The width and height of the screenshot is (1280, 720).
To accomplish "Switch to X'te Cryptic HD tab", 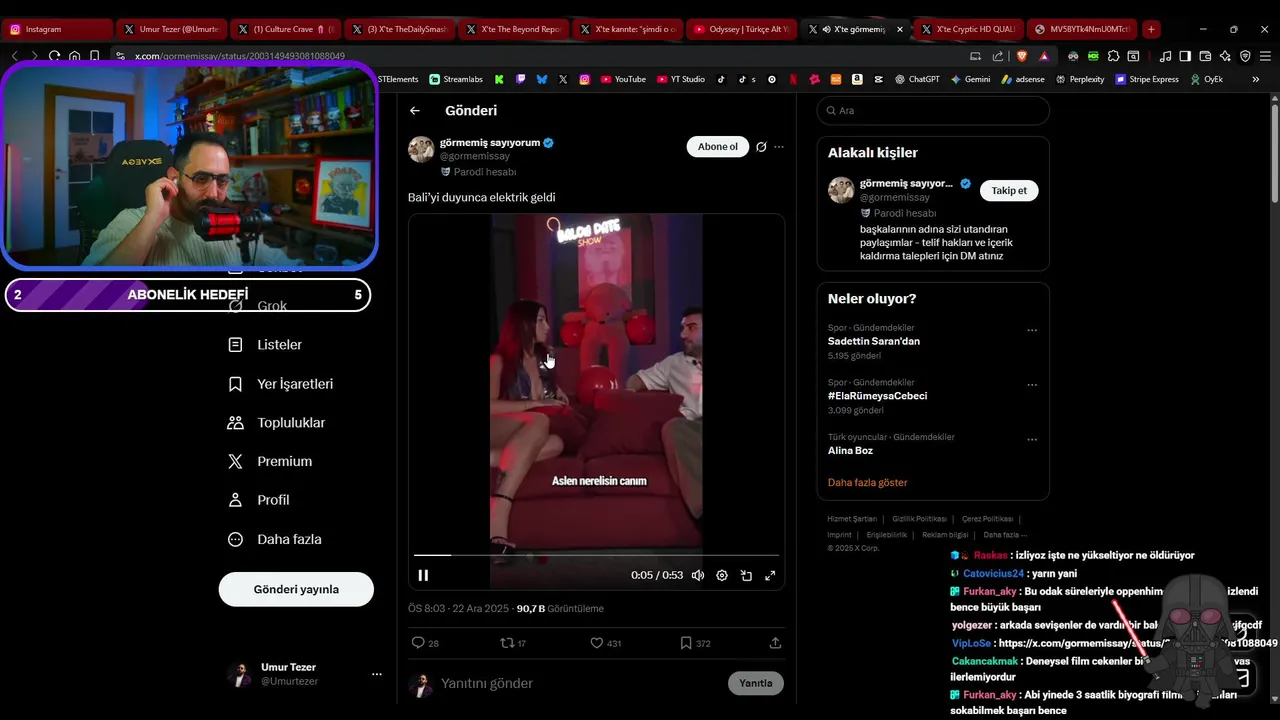I will [968, 29].
